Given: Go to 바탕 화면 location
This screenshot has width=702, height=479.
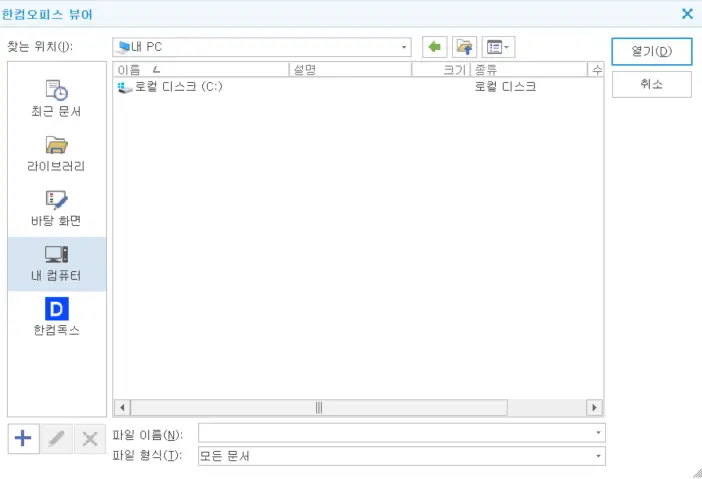Looking at the screenshot, I should [56, 209].
